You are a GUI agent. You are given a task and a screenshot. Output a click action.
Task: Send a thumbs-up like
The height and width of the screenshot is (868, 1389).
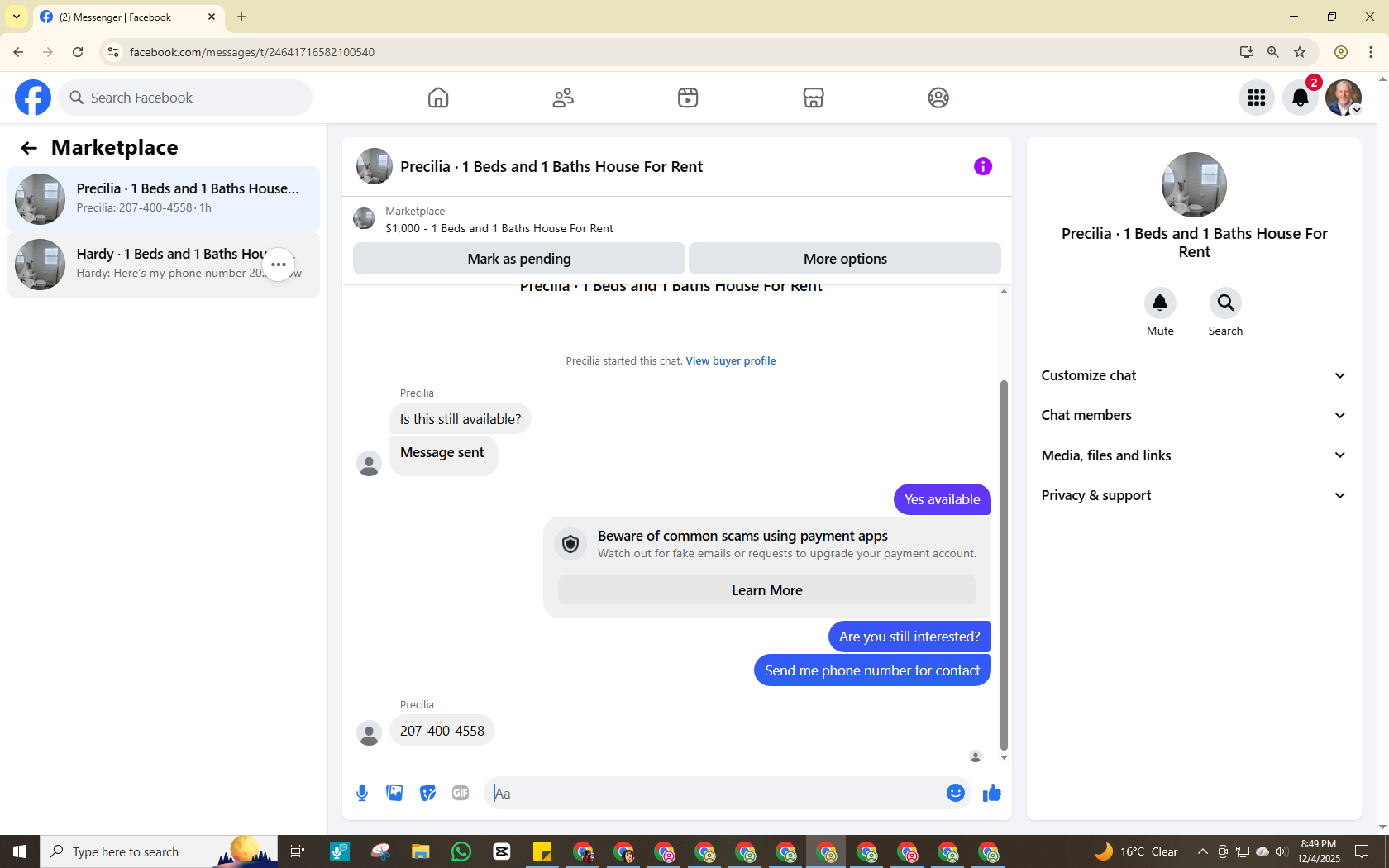[x=992, y=793]
